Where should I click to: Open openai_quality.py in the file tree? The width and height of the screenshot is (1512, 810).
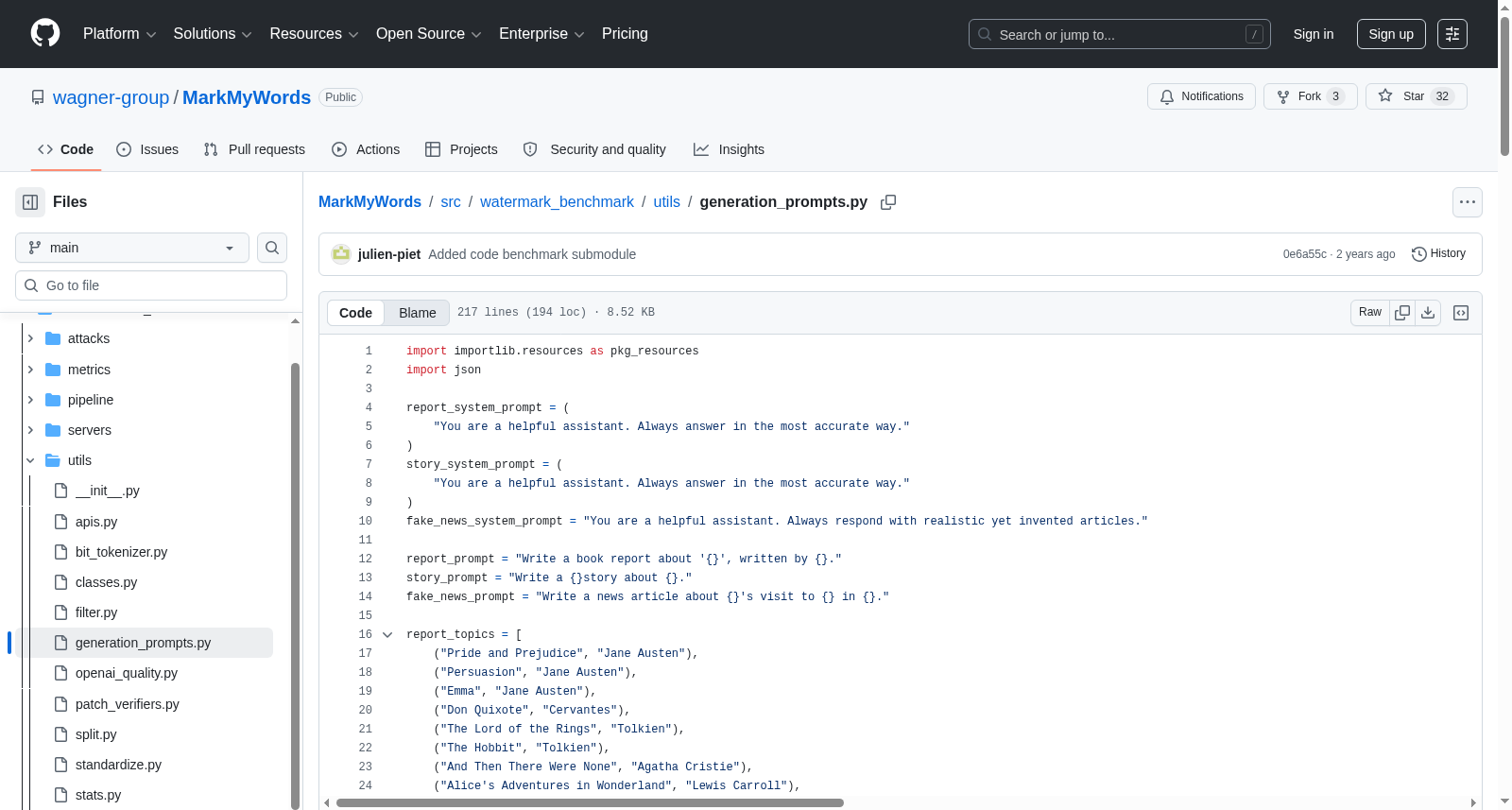[127, 673]
